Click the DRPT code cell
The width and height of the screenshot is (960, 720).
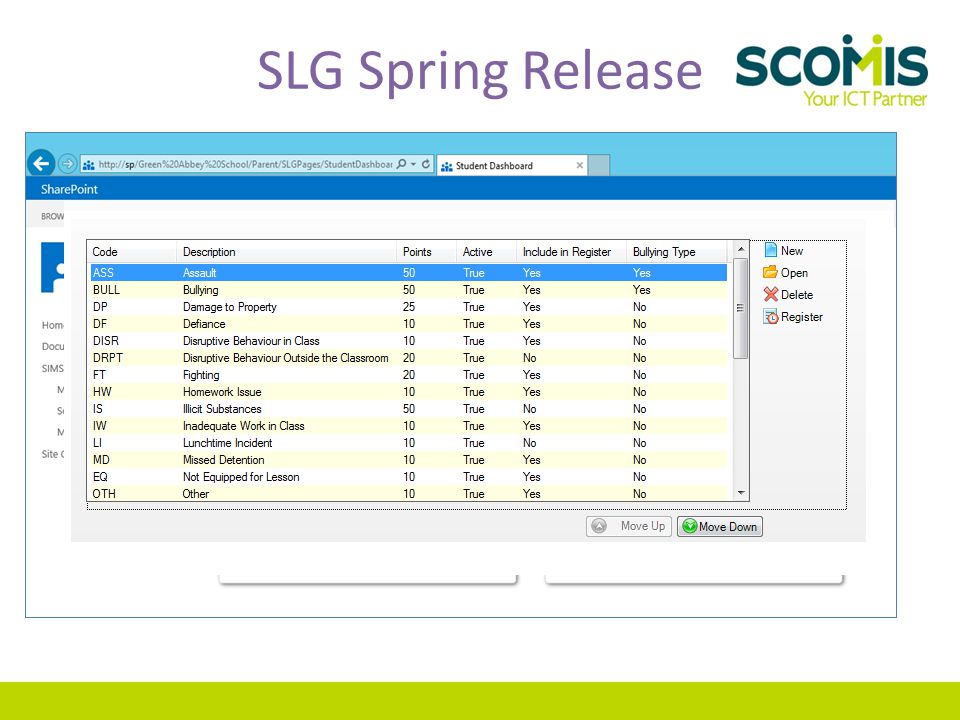108,358
